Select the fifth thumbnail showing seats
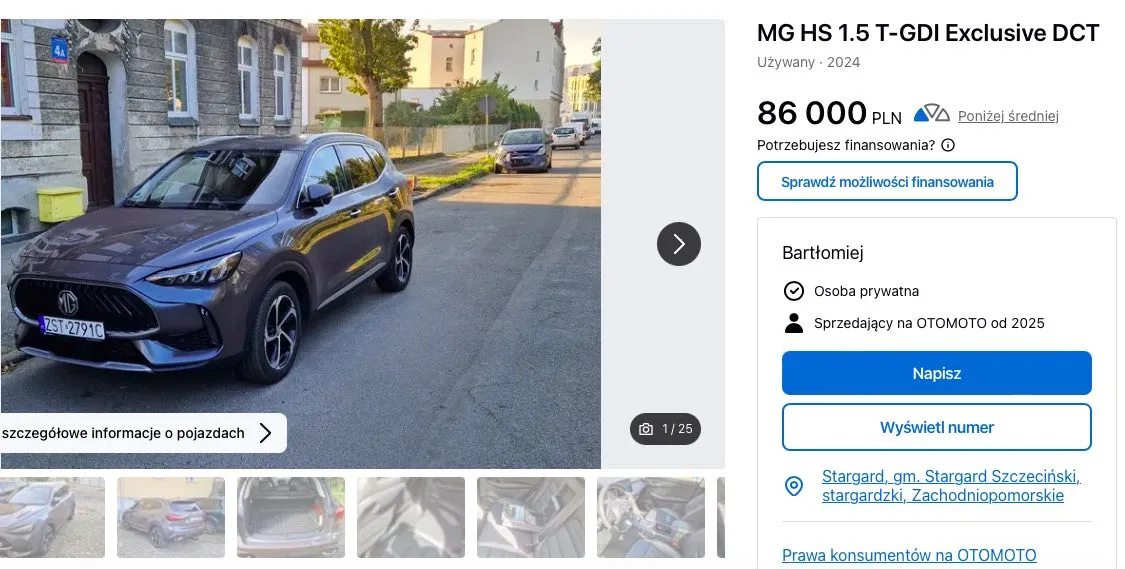 coord(531,517)
